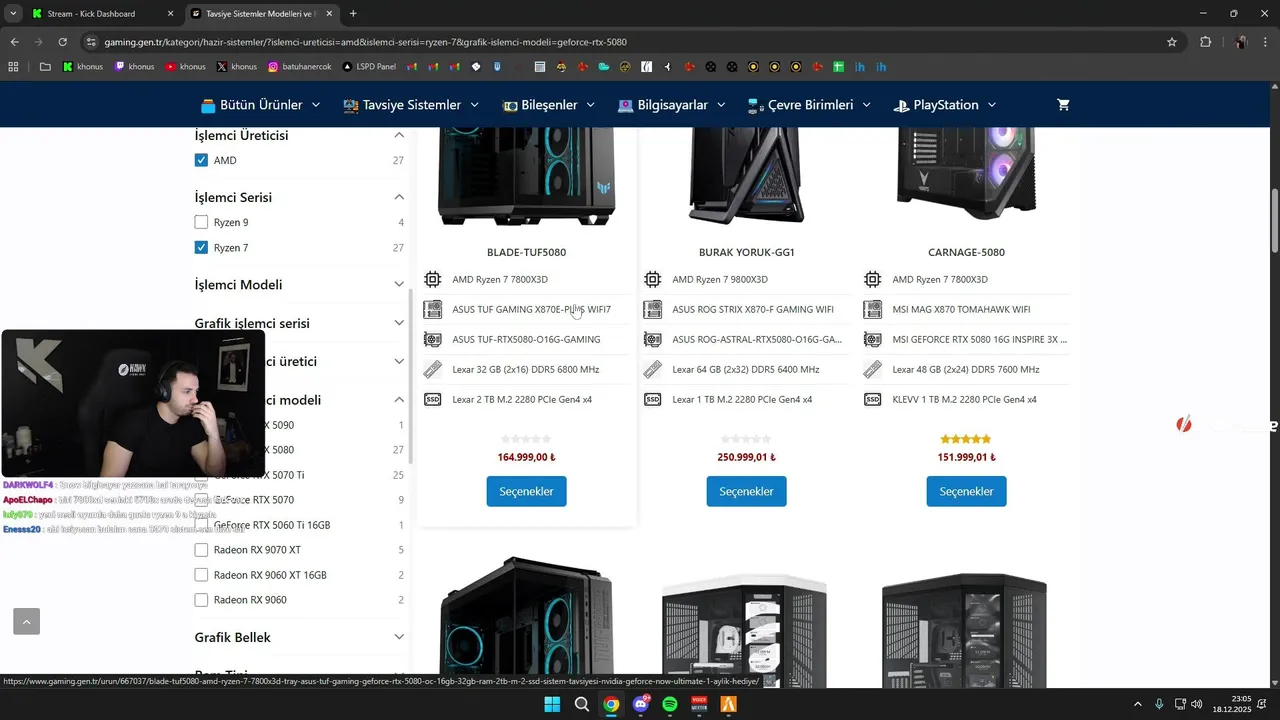Click the GPU icon in BURAK YORUK-GG1 card
The height and width of the screenshot is (720, 1280).
pyautogui.click(x=652, y=339)
